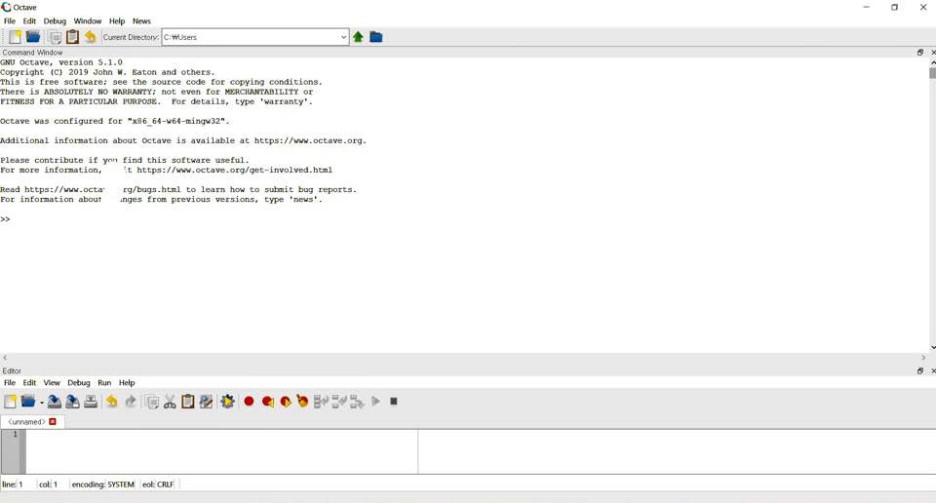Undock the Command Window panel

pyautogui.click(x=920, y=53)
